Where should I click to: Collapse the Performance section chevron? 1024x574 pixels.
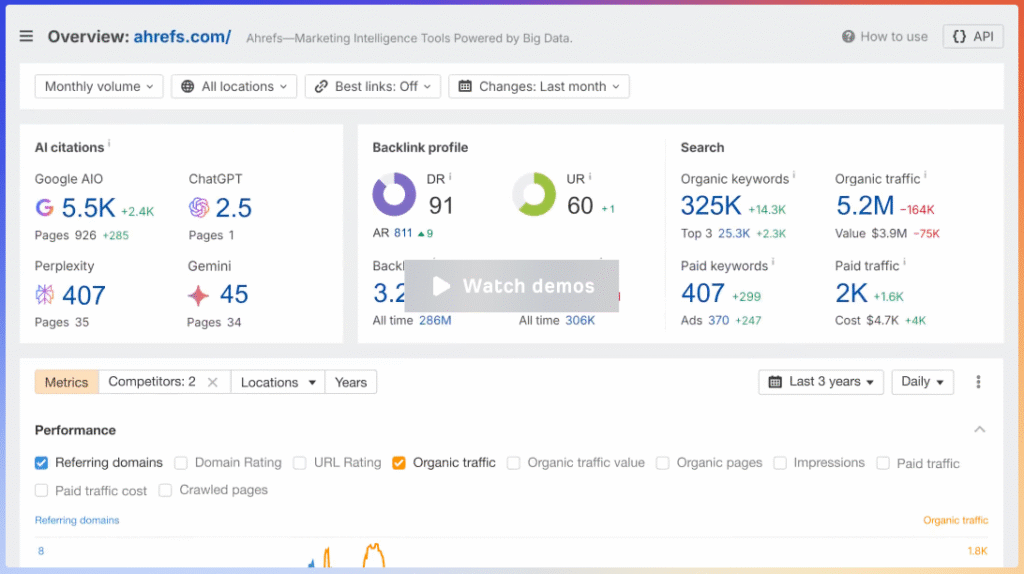[x=980, y=430]
